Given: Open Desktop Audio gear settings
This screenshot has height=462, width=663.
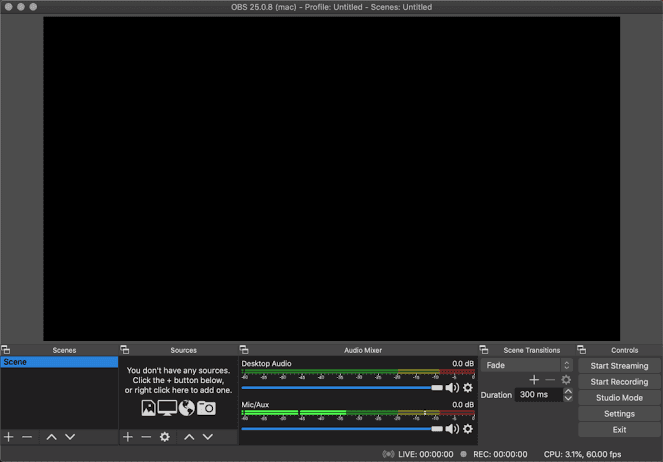Looking at the screenshot, I should [468, 388].
